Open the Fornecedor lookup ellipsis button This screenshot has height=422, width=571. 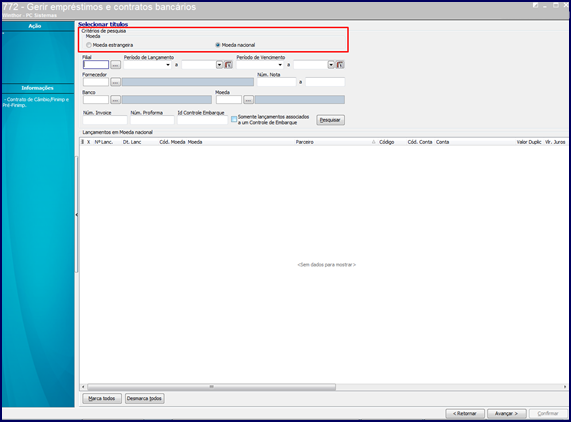115,82
